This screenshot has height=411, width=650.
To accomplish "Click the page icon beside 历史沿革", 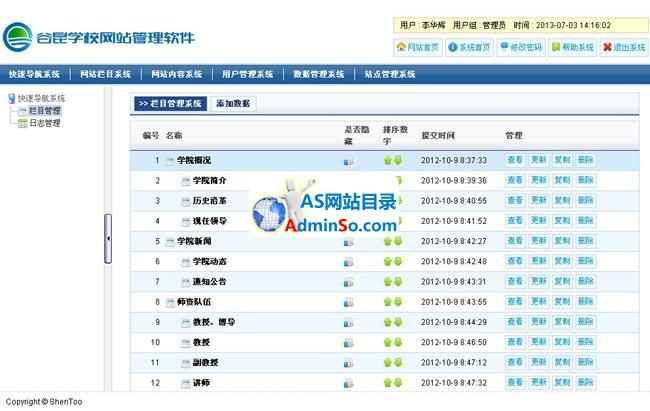I will tap(186, 202).
